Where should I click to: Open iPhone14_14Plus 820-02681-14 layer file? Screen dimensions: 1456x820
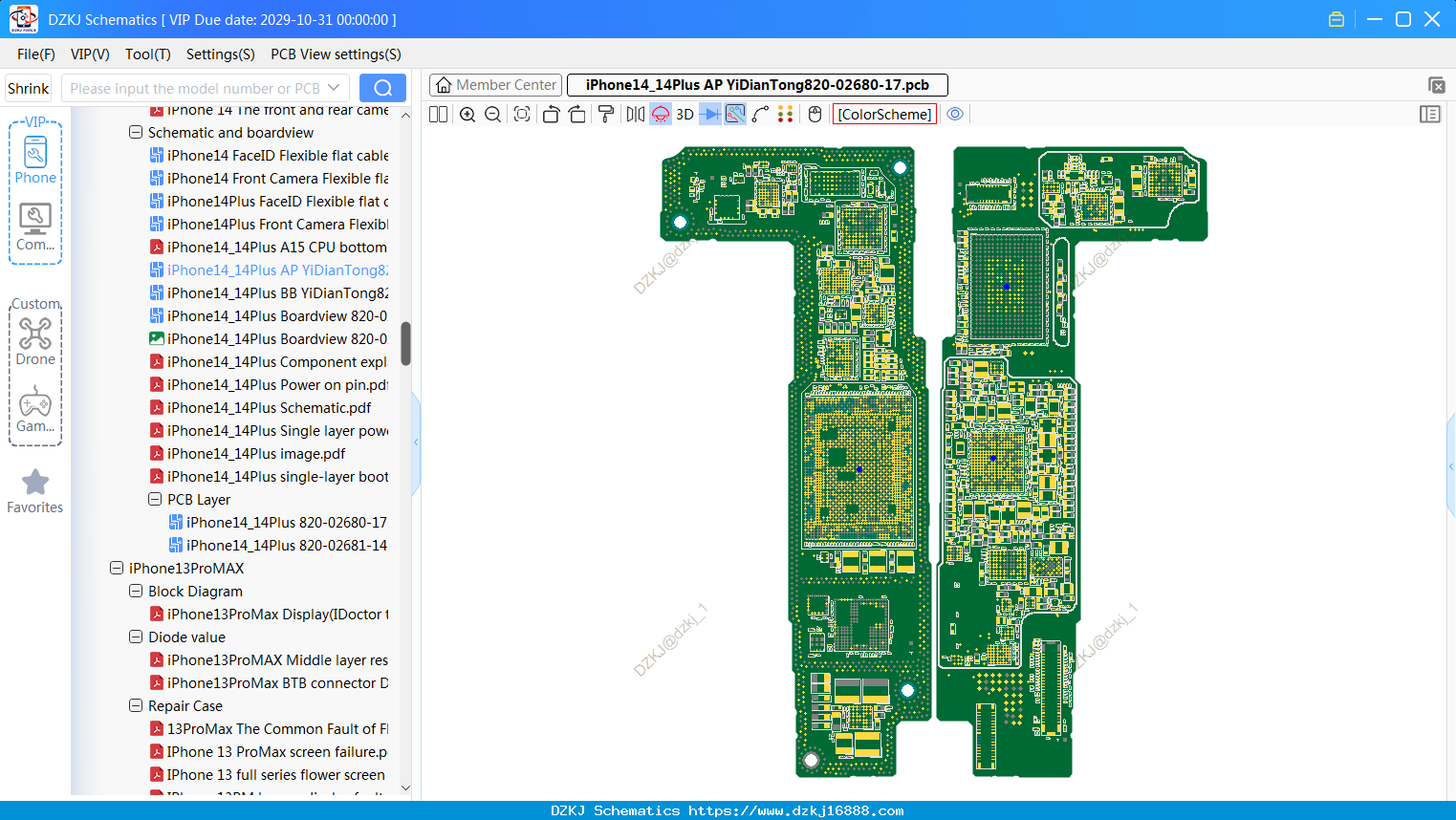(278, 546)
